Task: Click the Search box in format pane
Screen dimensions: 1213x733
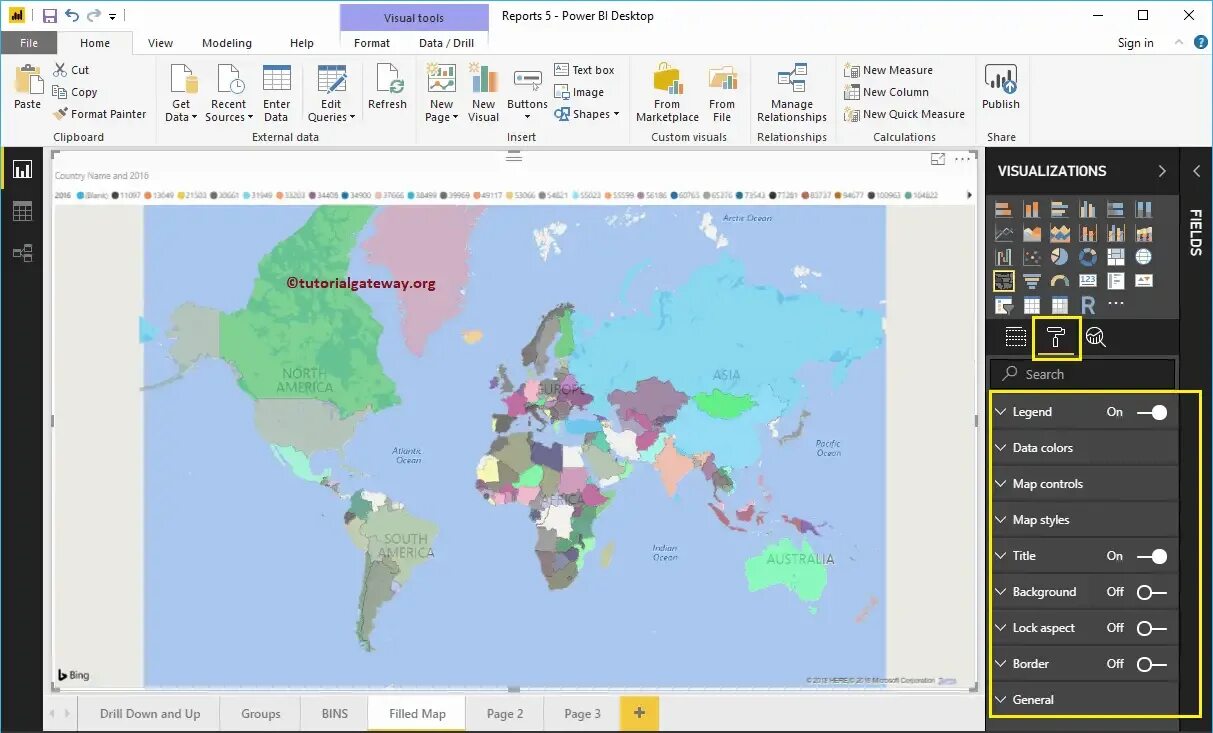Action: tap(1083, 374)
